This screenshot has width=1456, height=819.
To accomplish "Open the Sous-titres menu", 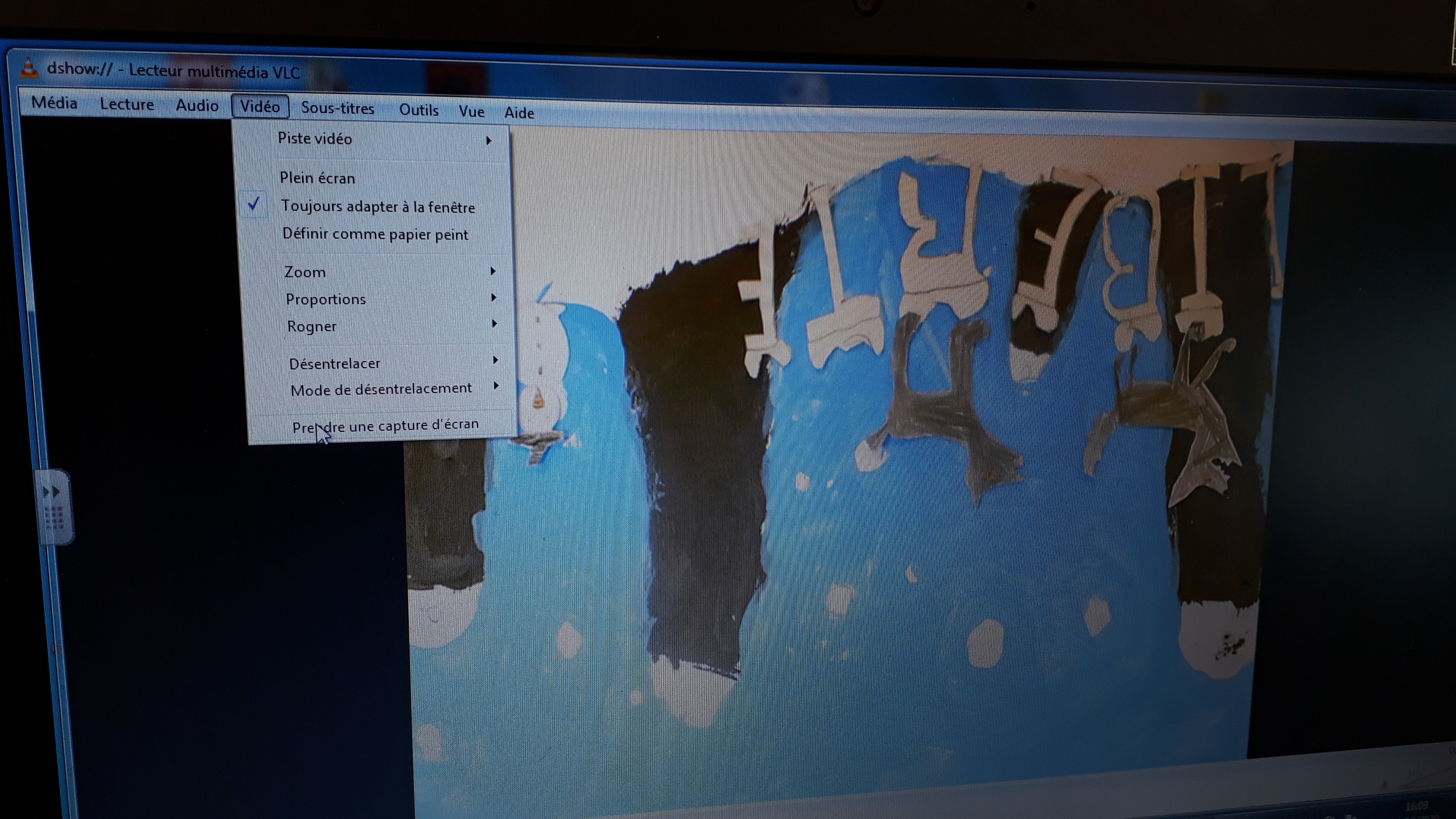I will 338,108.
